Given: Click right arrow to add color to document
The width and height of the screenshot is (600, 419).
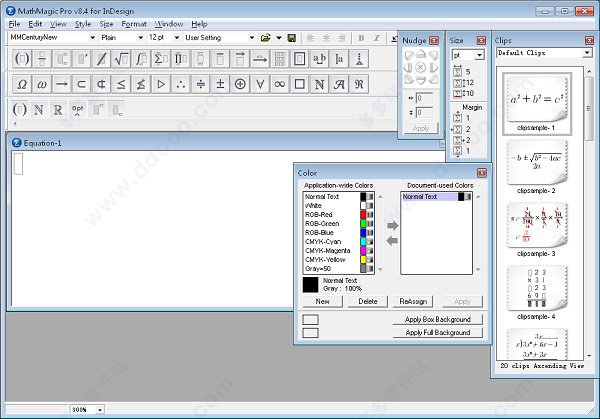Looking at the screenshot, I should 392,225.
